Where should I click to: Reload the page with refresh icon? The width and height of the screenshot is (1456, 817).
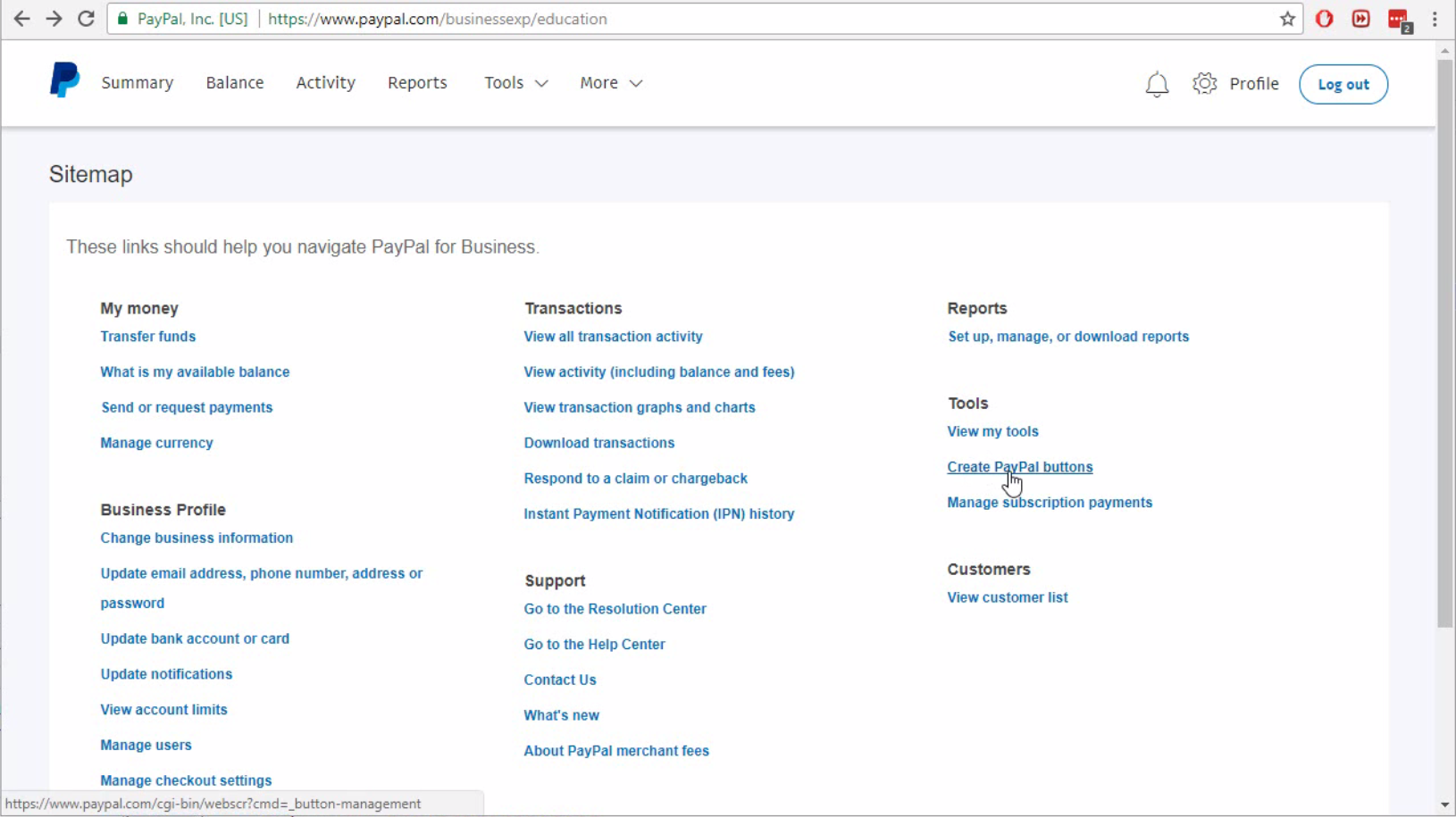coord(86,19)
